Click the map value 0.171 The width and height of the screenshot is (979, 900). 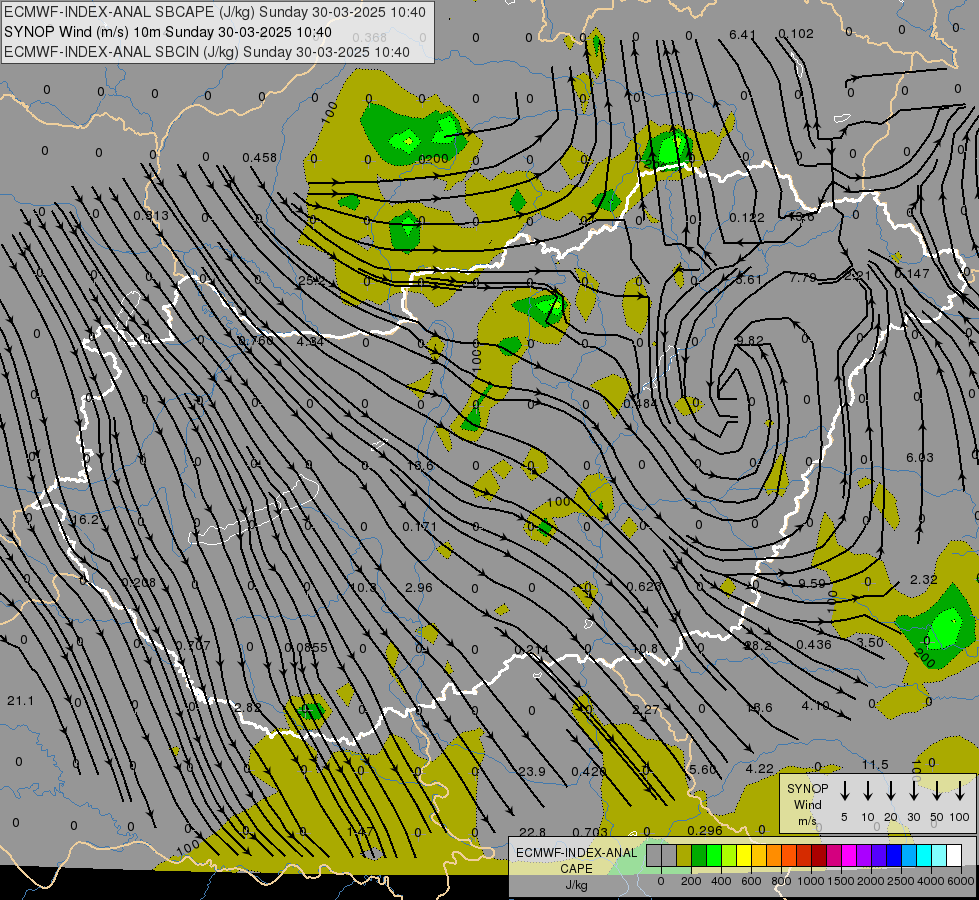point(420,527)
